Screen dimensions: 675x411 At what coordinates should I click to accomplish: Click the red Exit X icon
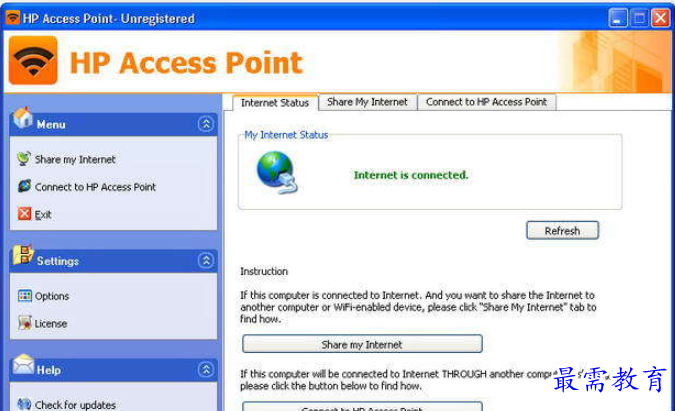pyautogui.click(x=25, y=213)
